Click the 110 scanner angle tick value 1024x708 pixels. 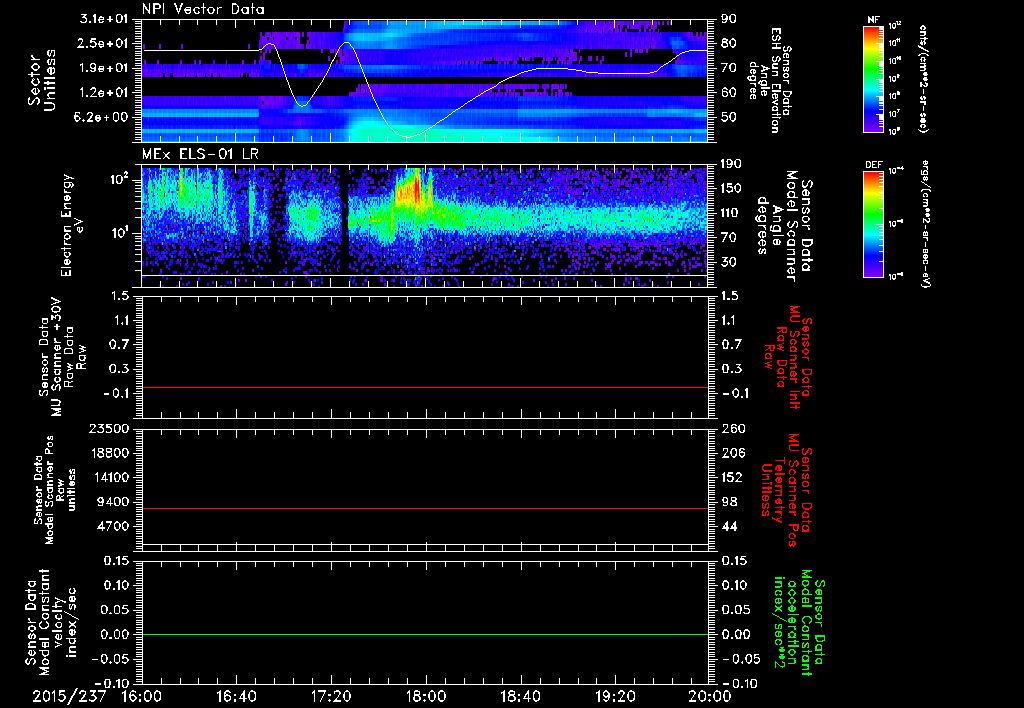[x=731, y=213]
